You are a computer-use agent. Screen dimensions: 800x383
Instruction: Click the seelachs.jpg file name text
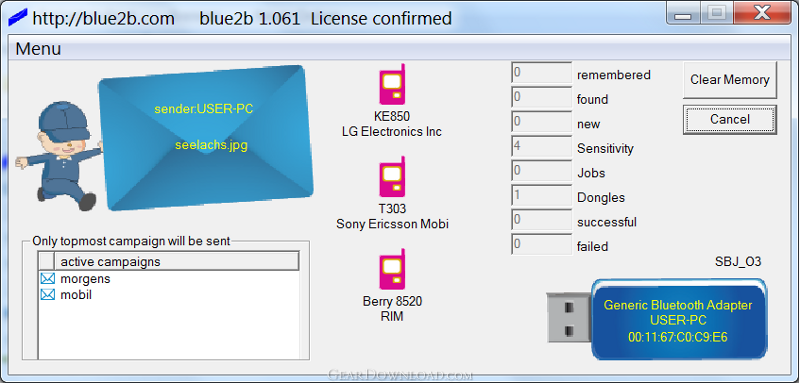tap(211, 145)
